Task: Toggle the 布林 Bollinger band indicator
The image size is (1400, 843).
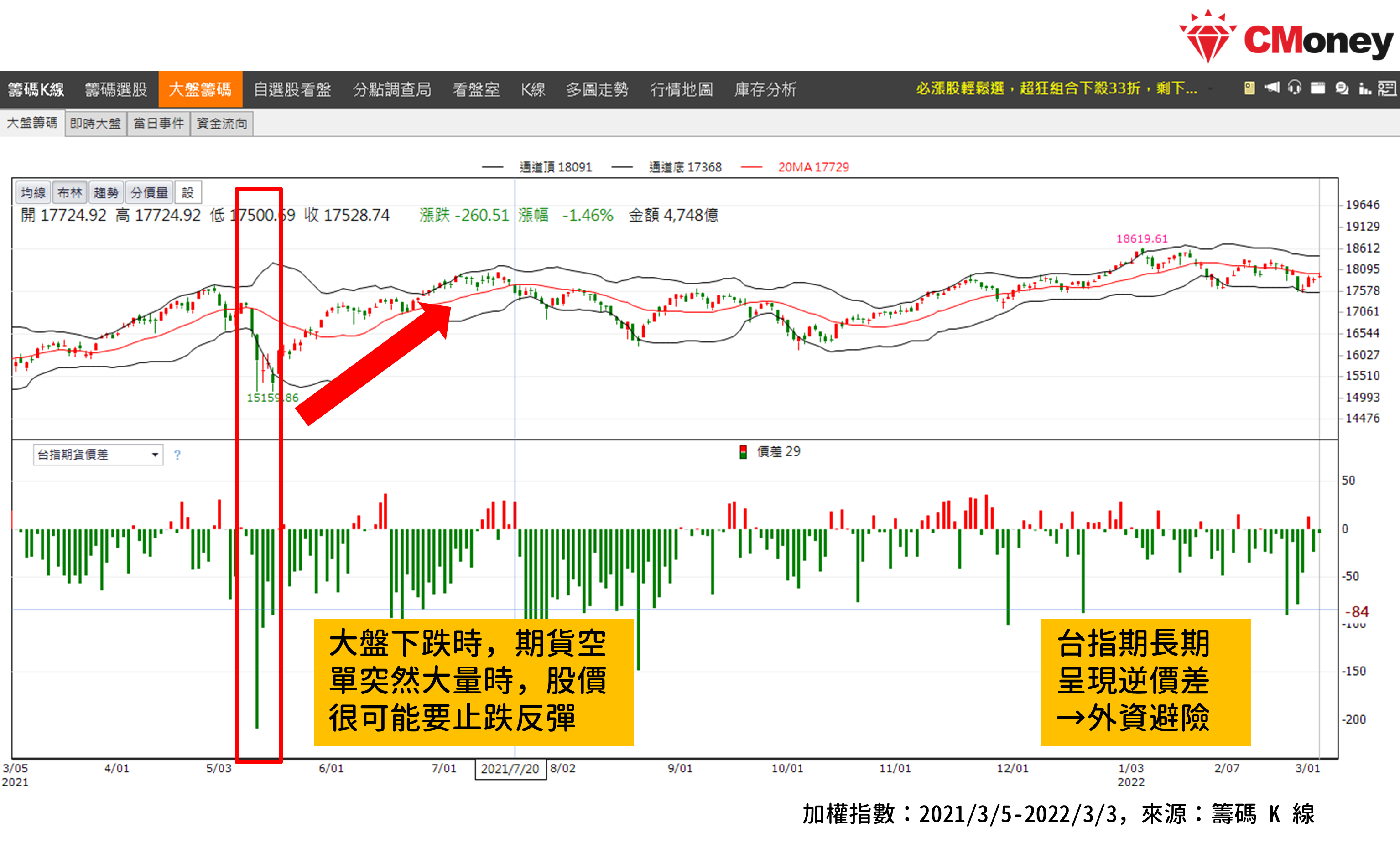Action: tap(70, 193)
